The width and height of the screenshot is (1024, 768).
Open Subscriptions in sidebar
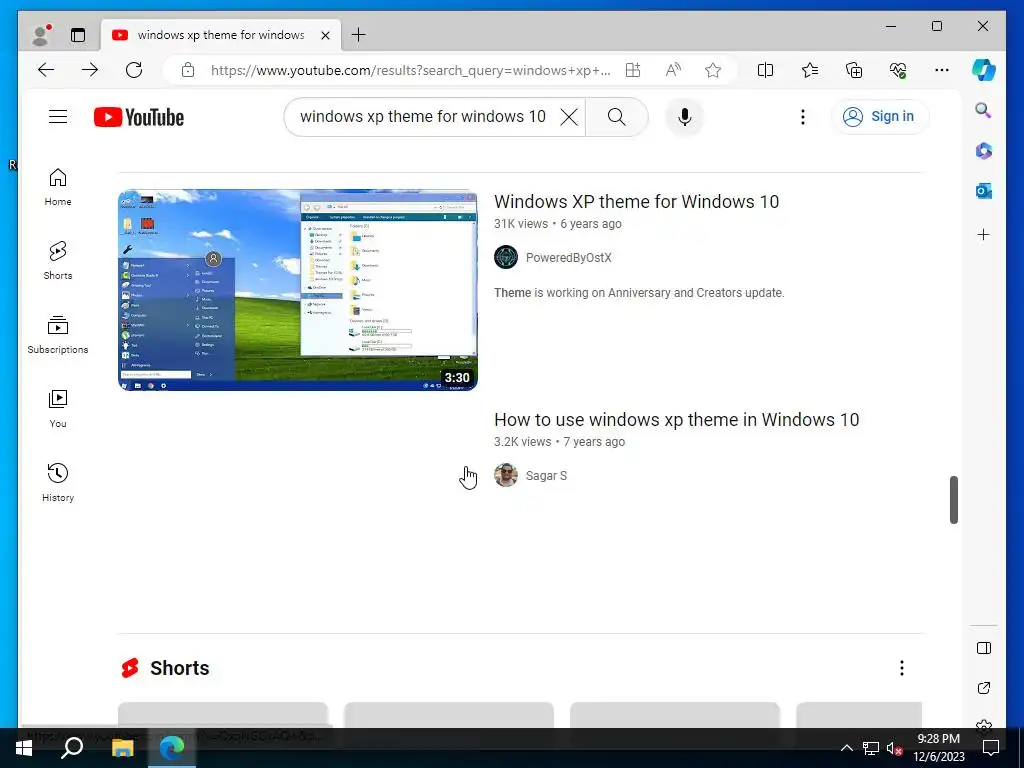58,335
